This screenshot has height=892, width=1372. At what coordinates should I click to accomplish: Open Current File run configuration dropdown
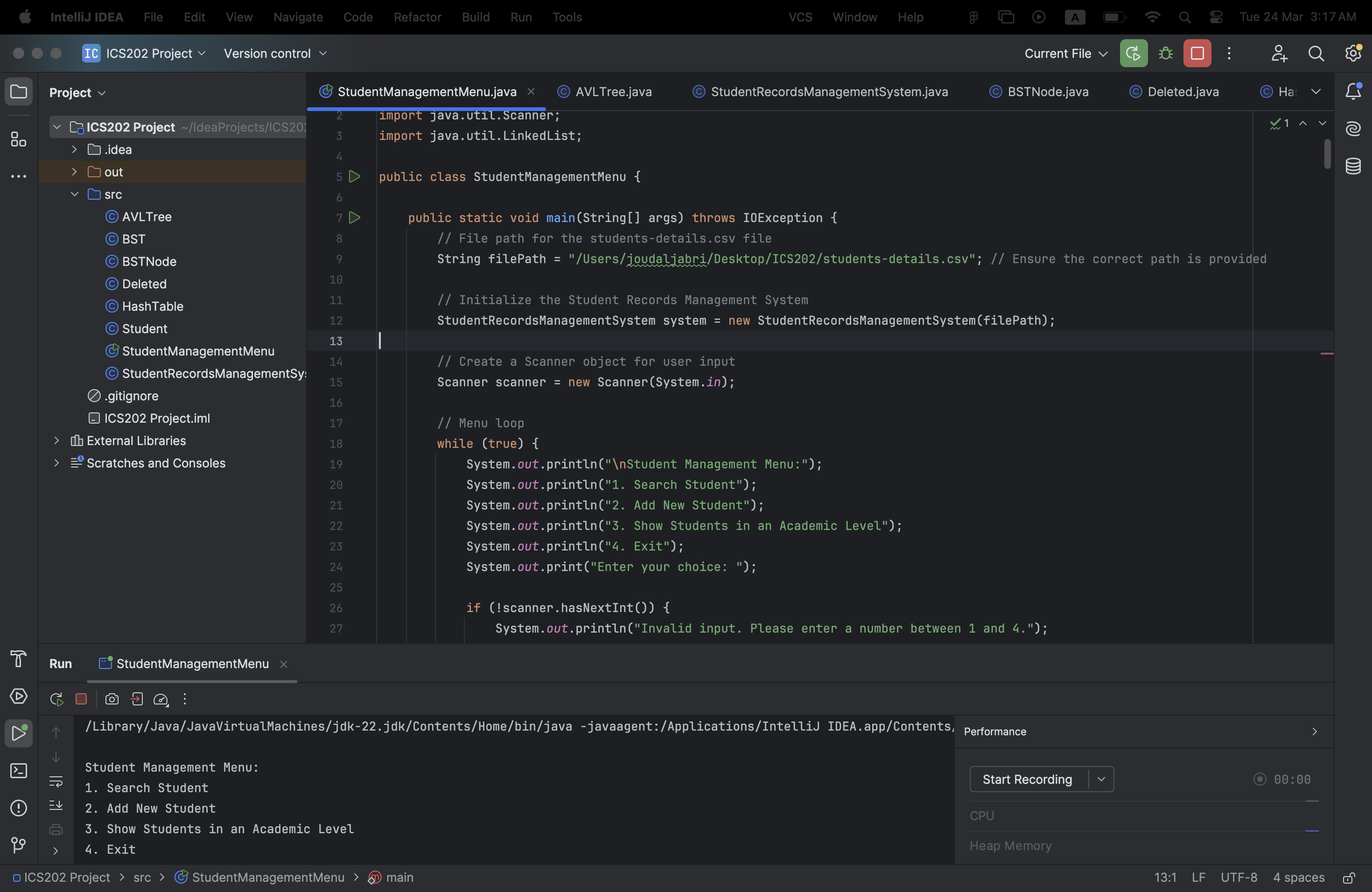pyautogui.click(x=1065, y=54)
